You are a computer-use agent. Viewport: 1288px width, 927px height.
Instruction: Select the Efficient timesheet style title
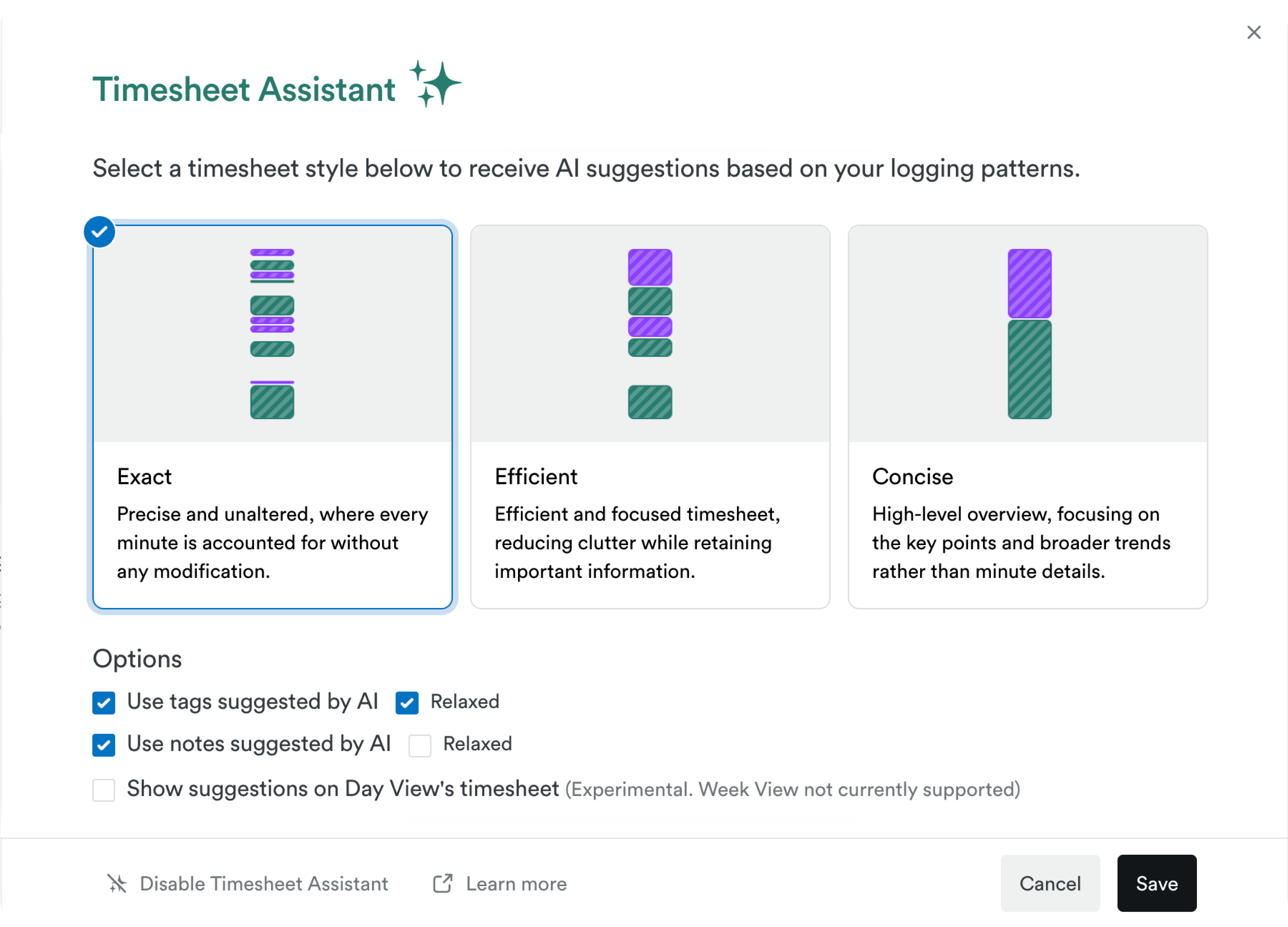[536, 477]
